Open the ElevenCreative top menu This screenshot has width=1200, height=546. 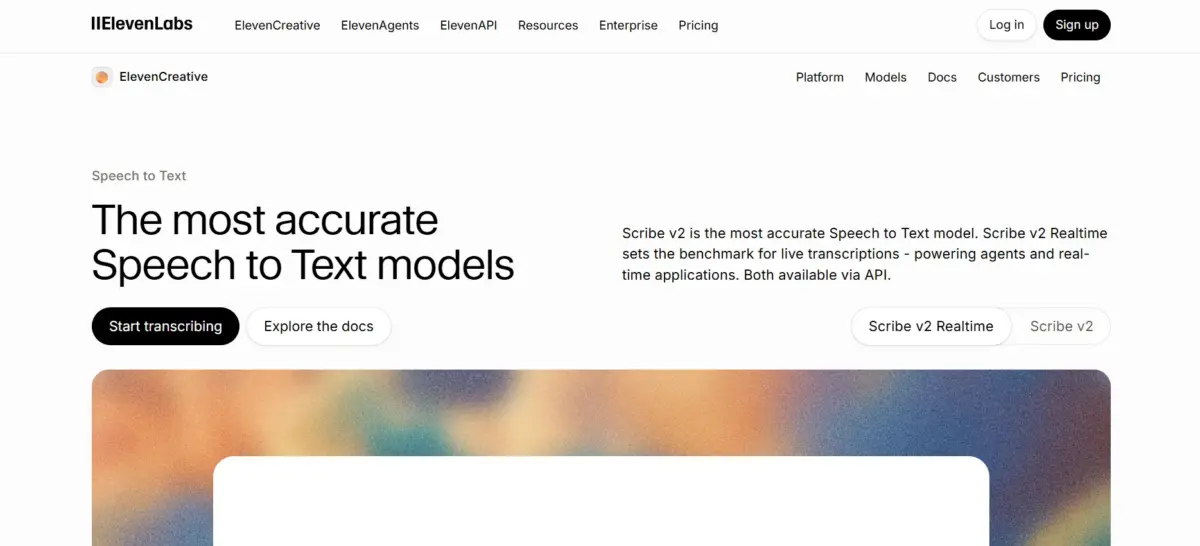(x=277, y=25)
